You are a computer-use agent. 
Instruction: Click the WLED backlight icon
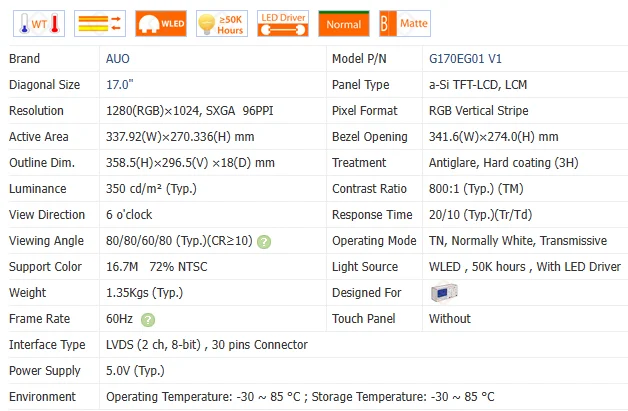(x=161, y=24)
